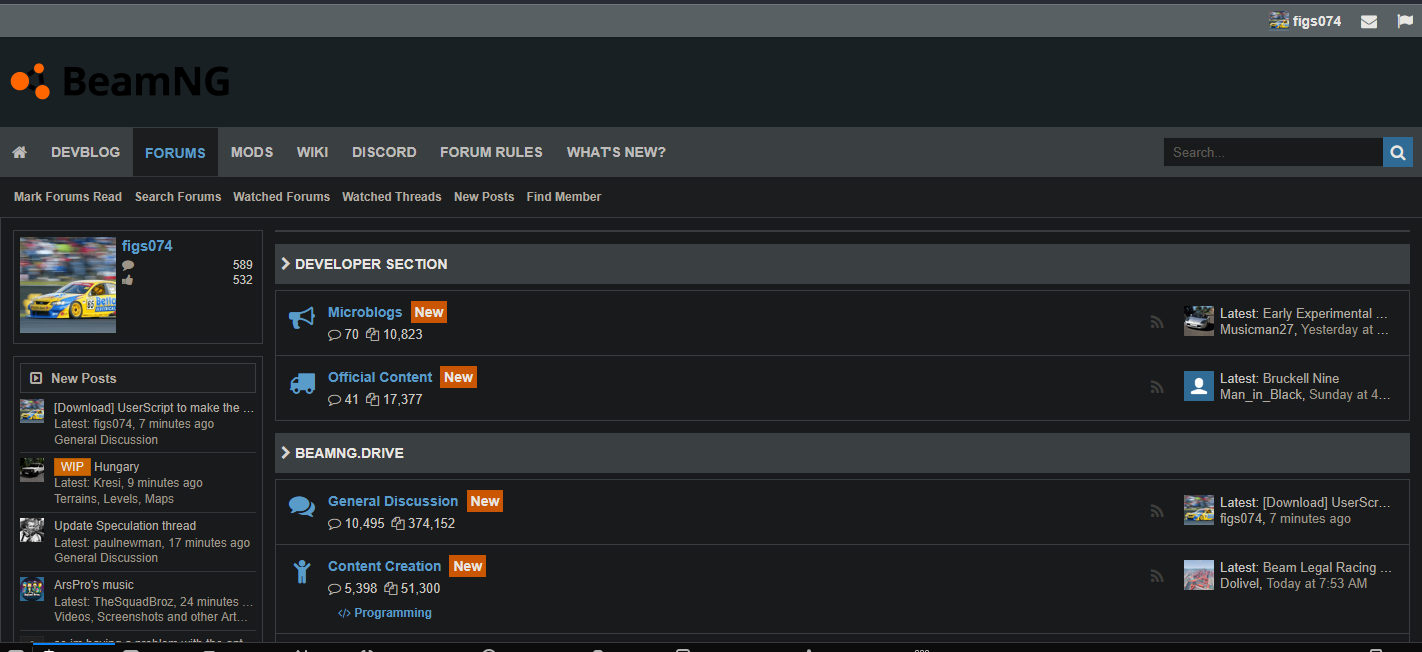Click the Dolivel username

click(x=1240, y=583)
